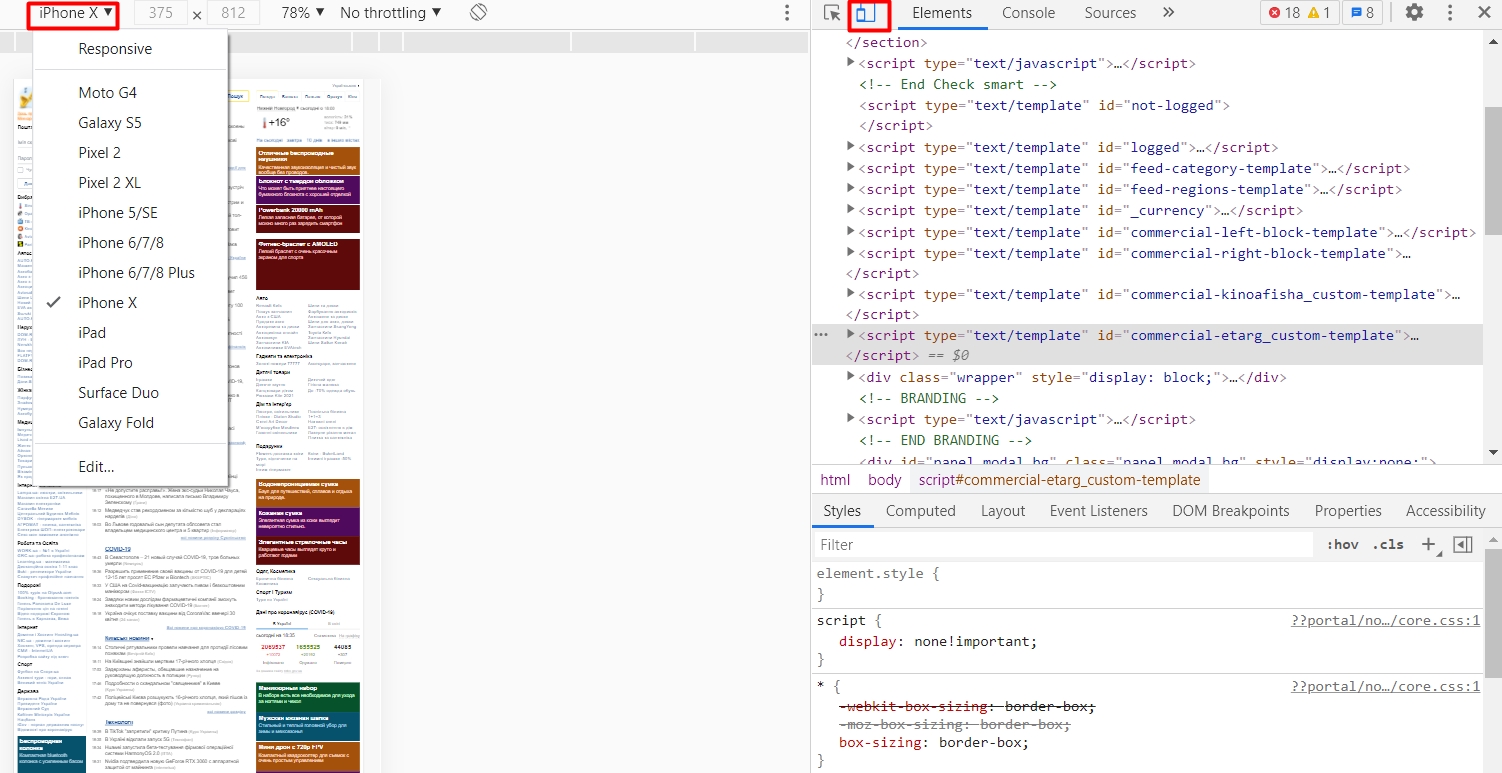
Task: Open the 78% zoom dropdown
Action: pyautogui.click(x=302, y=13)
